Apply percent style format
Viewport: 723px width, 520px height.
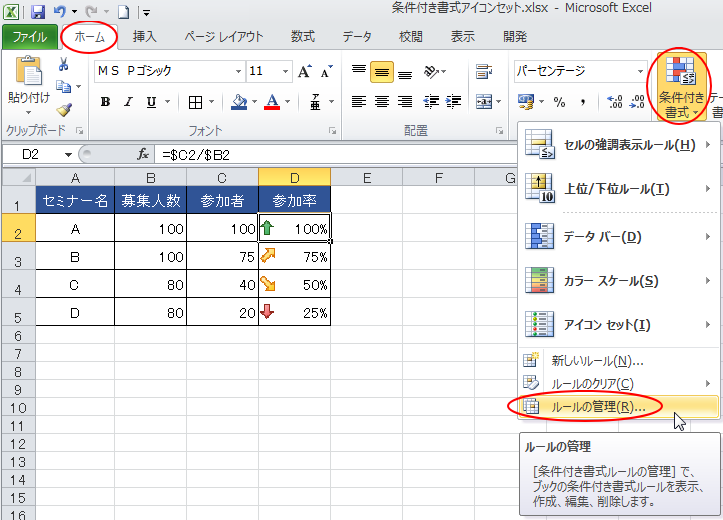[x=559, y=102]
